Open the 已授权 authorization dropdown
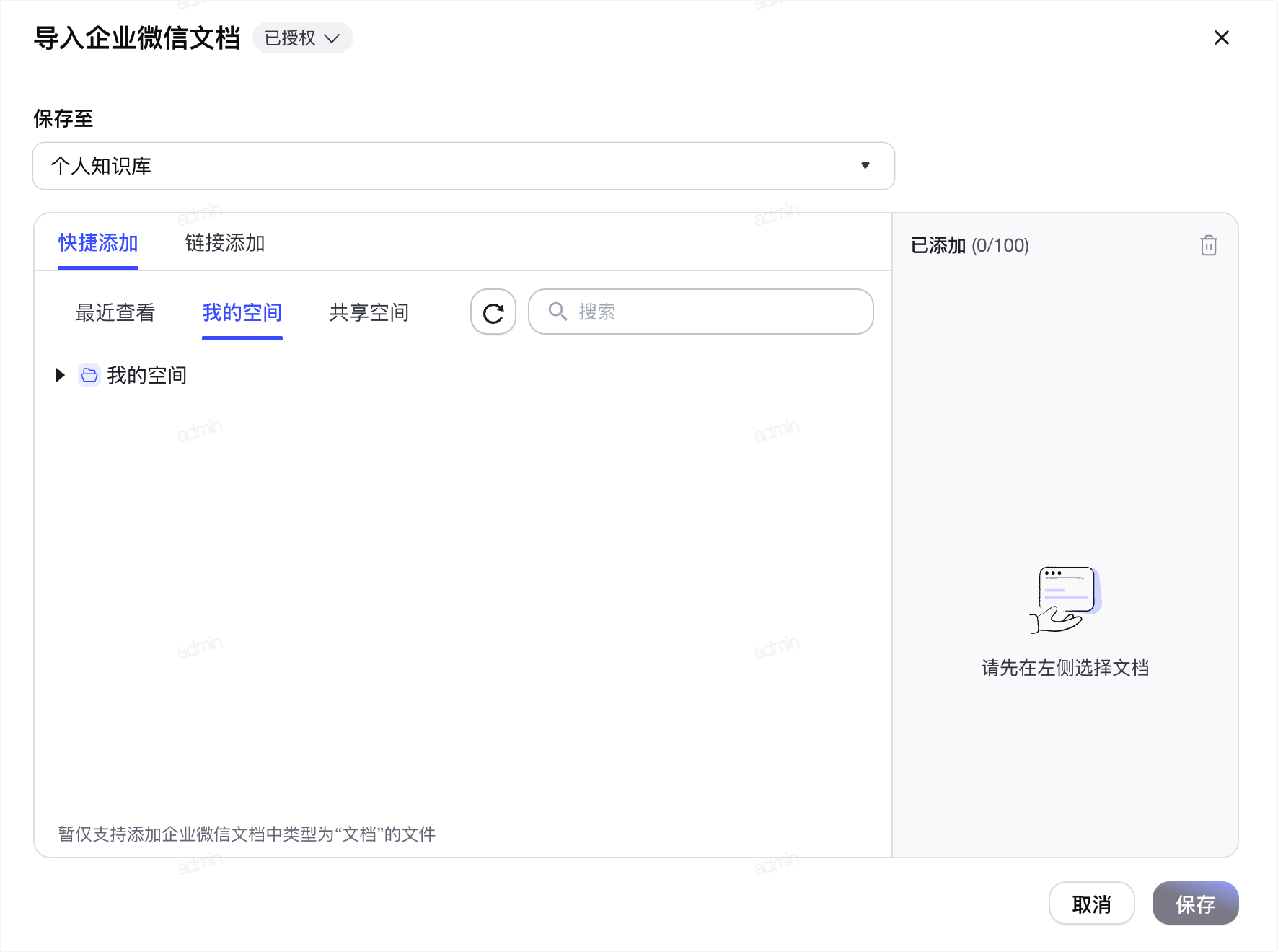The width and height of the screenshot is (1278, 952). [x=302, y=38]
